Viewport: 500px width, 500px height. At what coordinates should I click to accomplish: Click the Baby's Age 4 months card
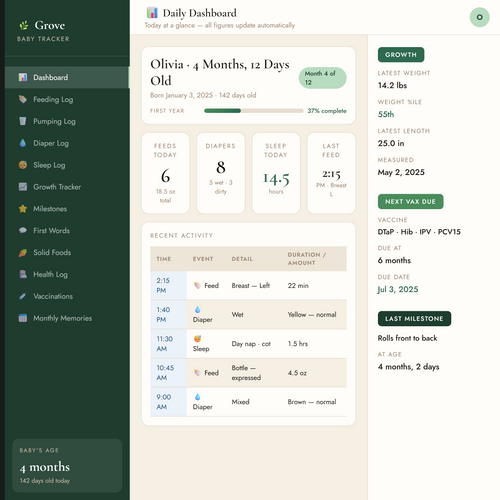[x=67, y=466]
